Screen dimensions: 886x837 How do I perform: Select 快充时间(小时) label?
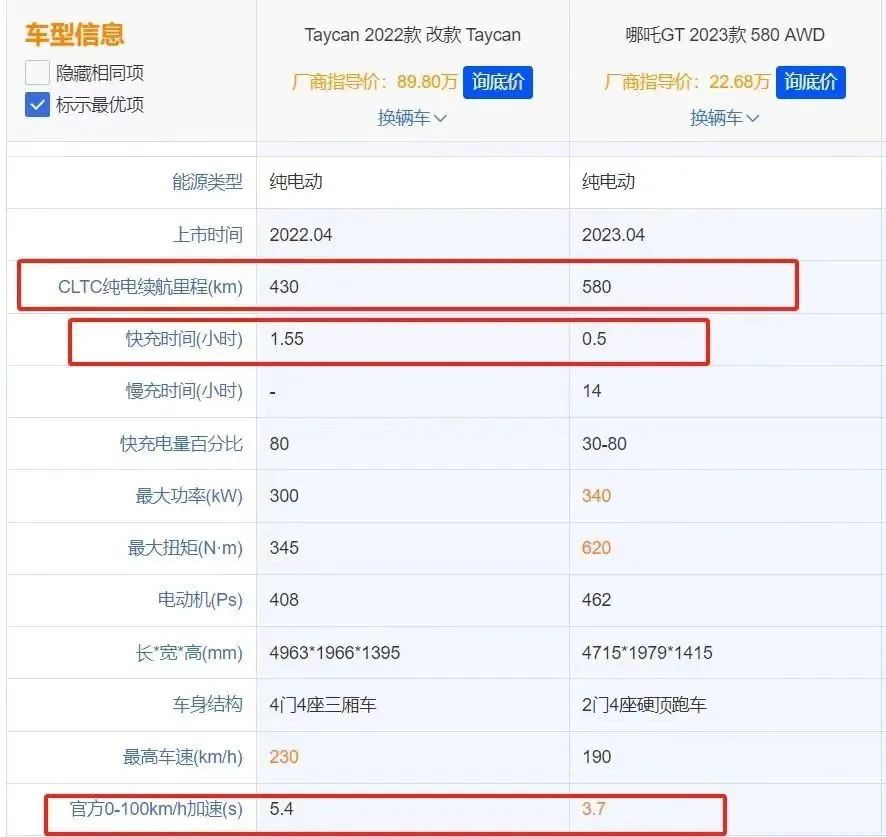(184, 339)
